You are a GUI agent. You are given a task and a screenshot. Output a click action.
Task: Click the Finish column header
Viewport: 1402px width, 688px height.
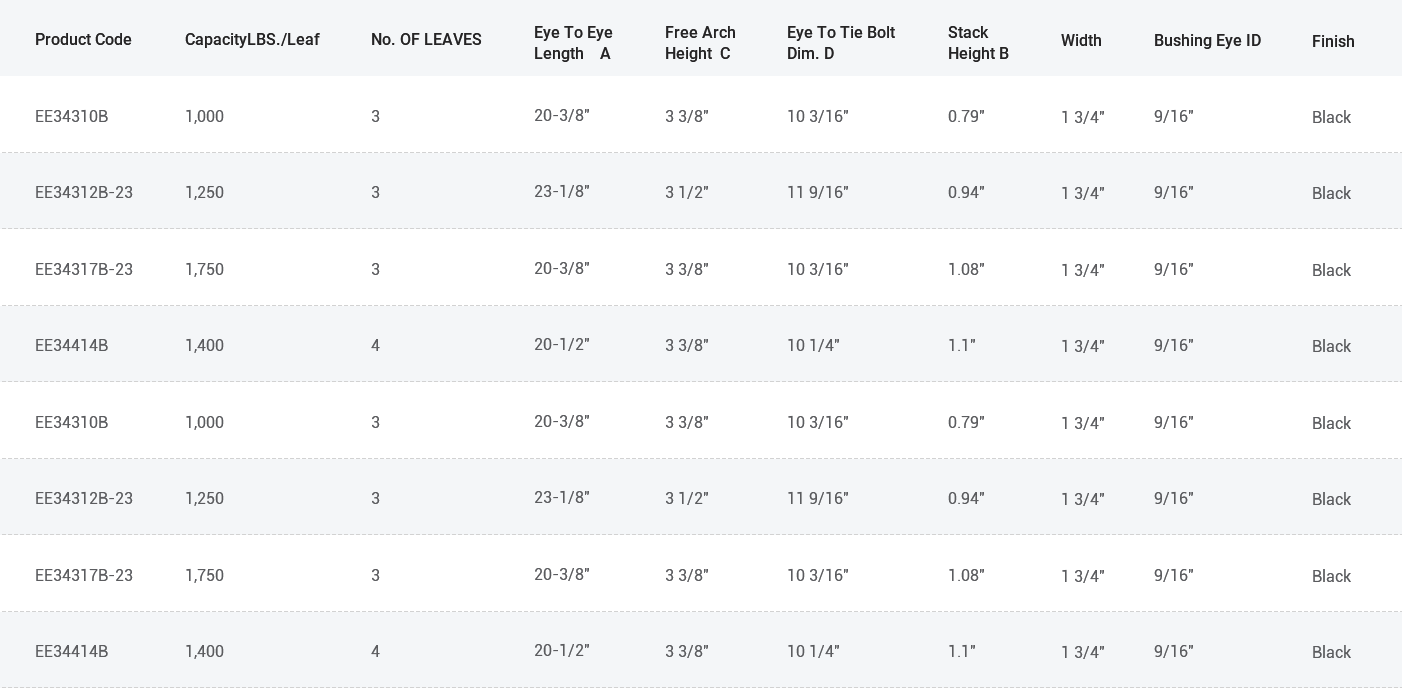click(1333, 42)
